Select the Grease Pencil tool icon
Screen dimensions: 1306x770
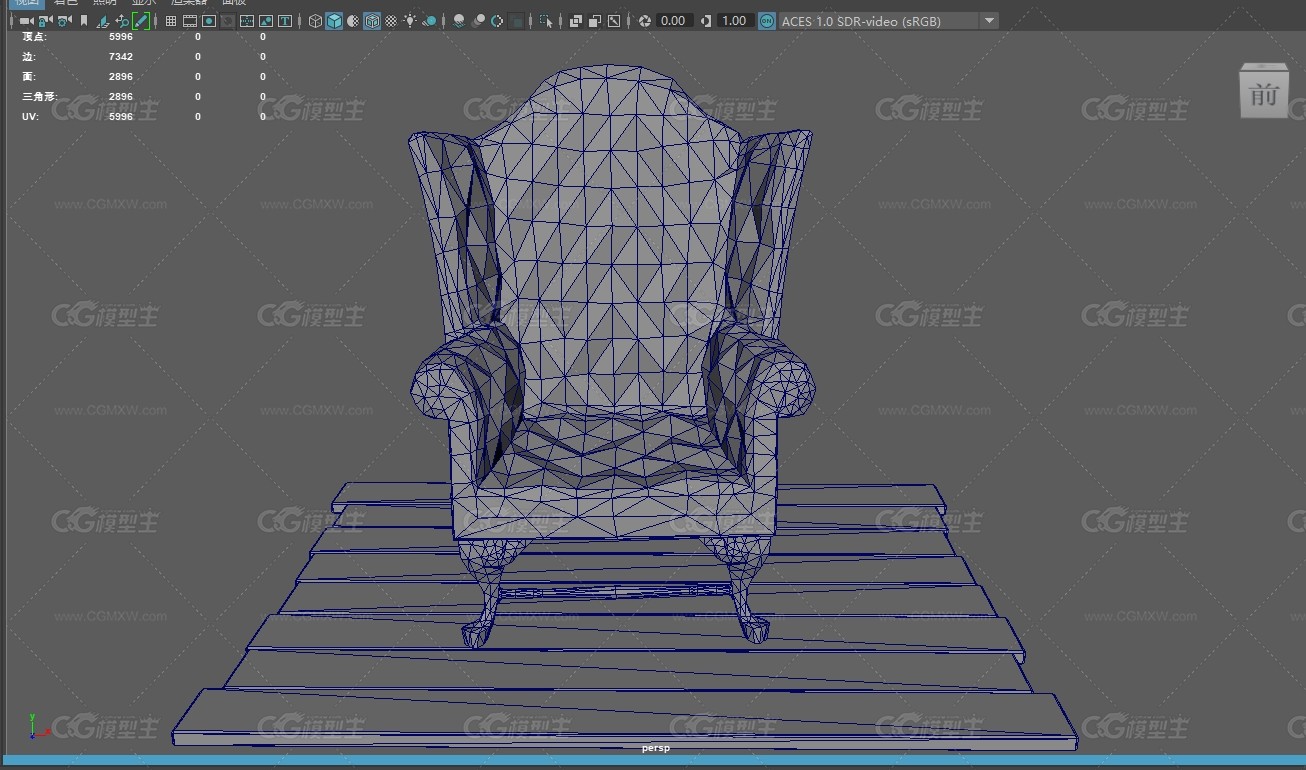[141, 20]
